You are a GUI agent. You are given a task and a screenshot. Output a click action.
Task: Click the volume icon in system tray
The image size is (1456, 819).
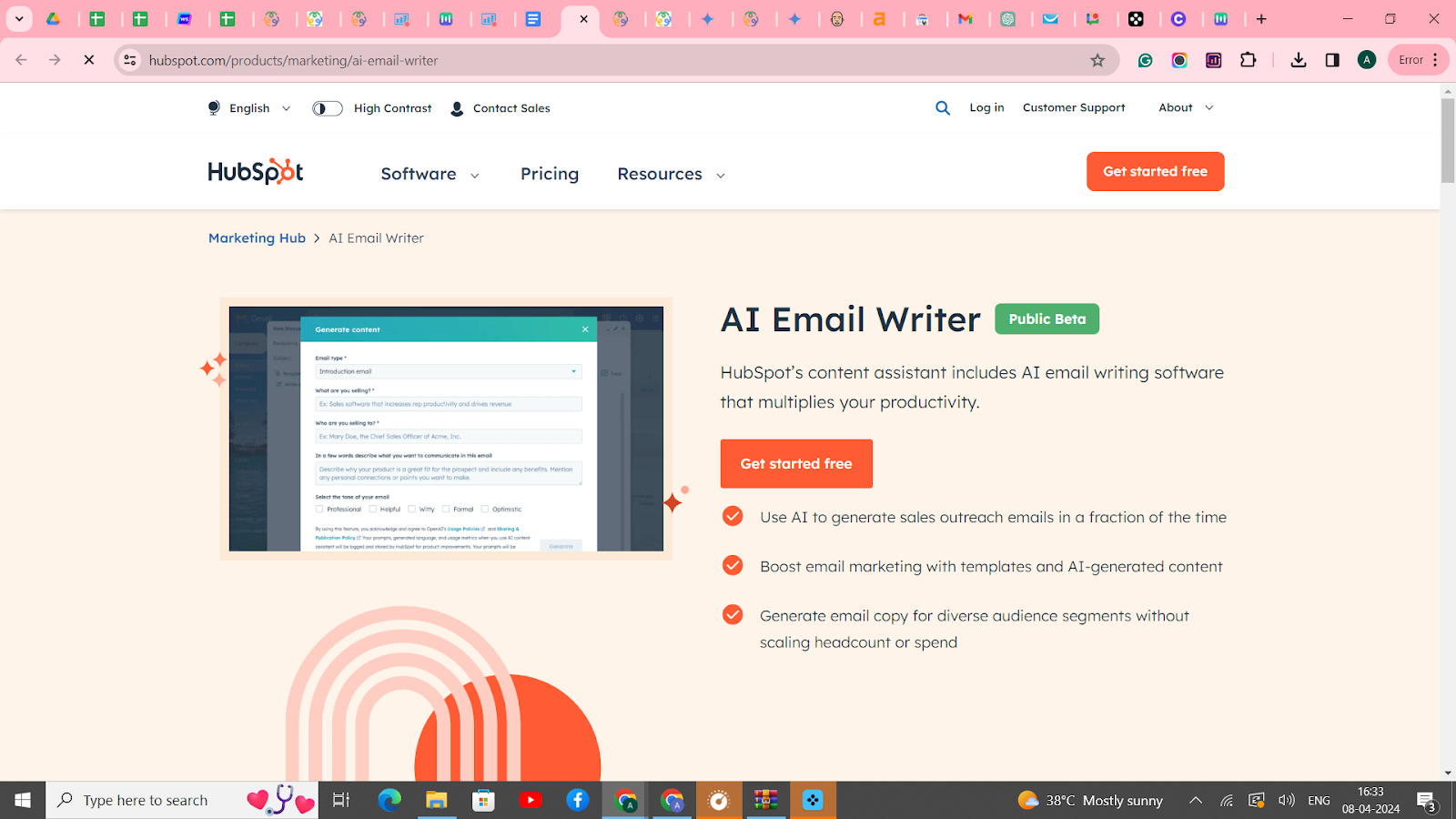[x=1286, y=800]
